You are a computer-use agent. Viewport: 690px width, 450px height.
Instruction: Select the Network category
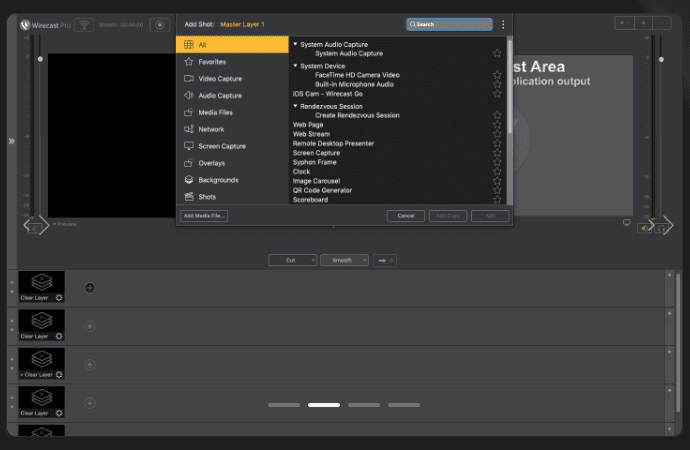232,129
